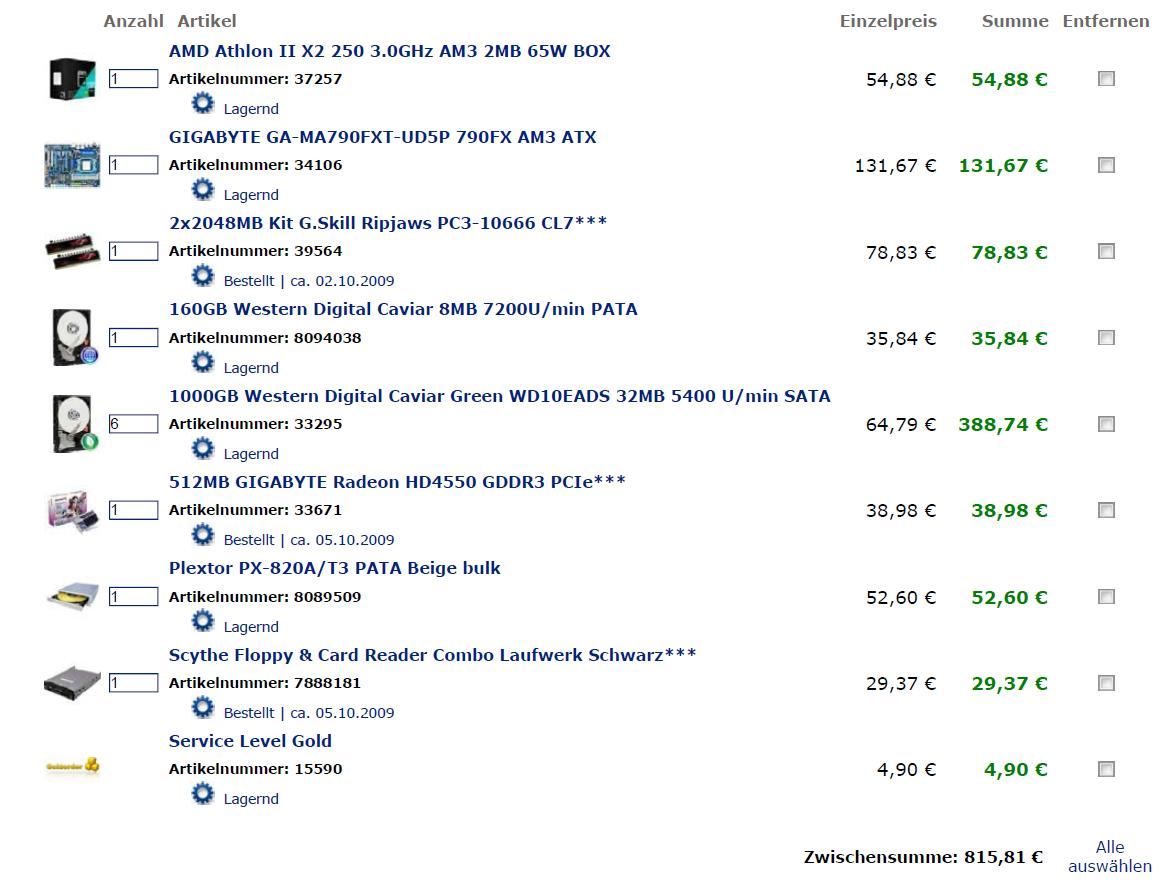Click quantity field for Plextor PX-820A drive
The width and height of the screenshot is (1172, 889).
[x=133, y=597]
